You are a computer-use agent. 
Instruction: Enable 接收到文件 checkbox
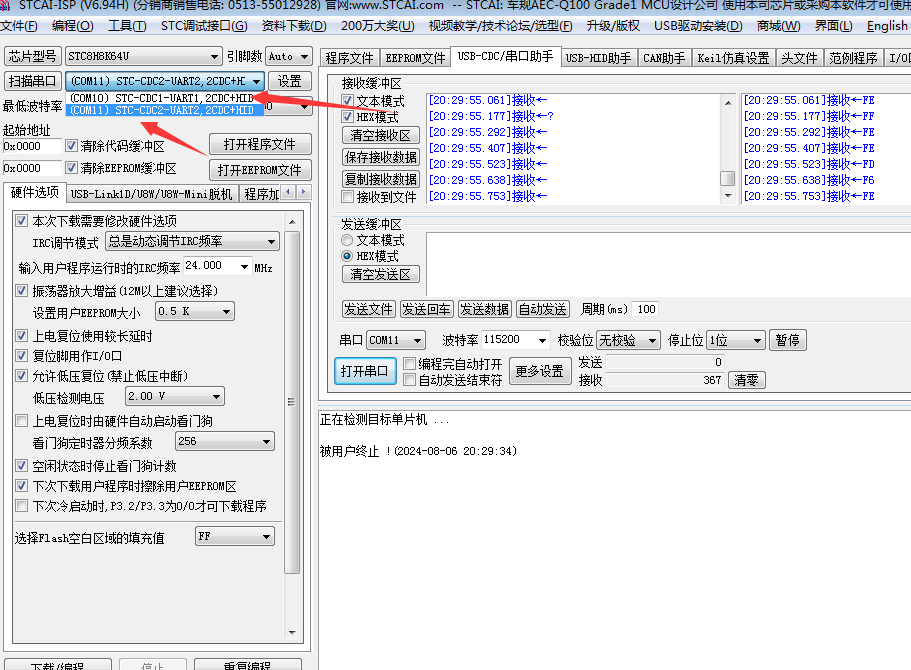tap(347, 197)
